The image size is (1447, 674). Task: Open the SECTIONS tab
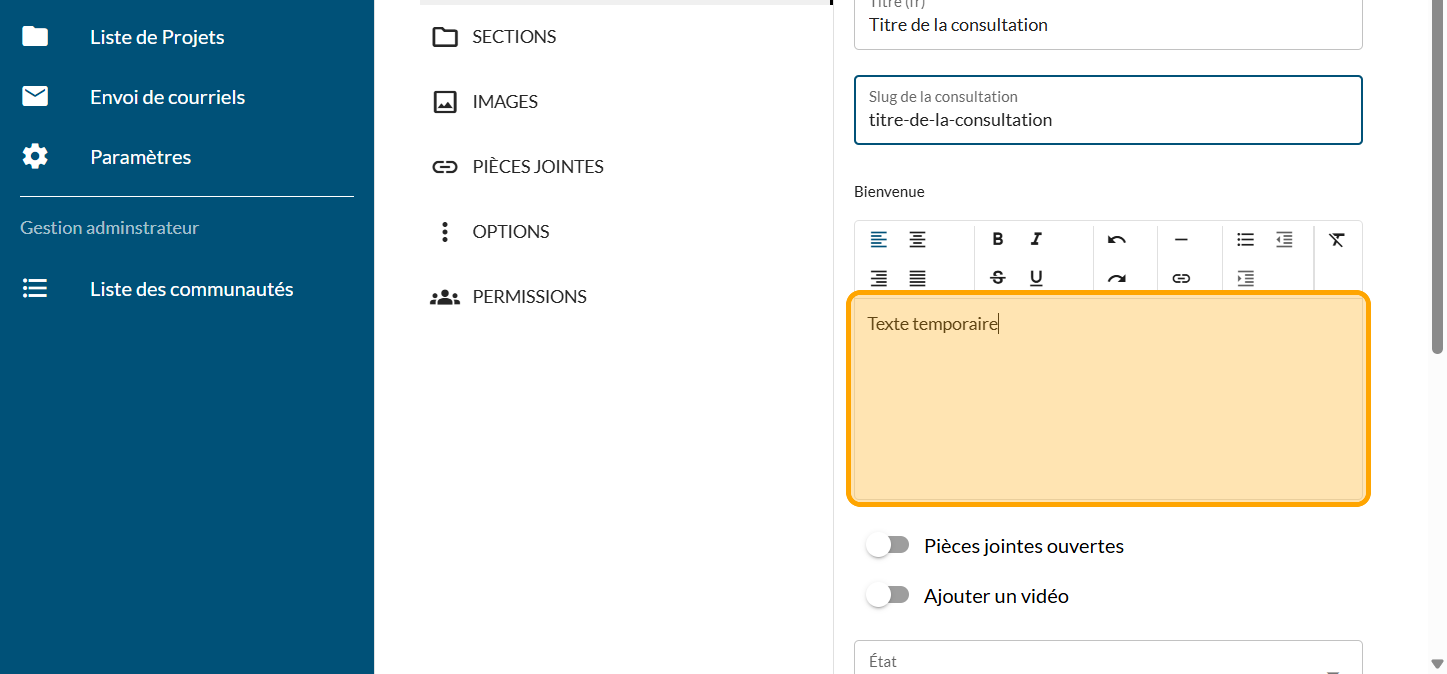click(513, 37)
